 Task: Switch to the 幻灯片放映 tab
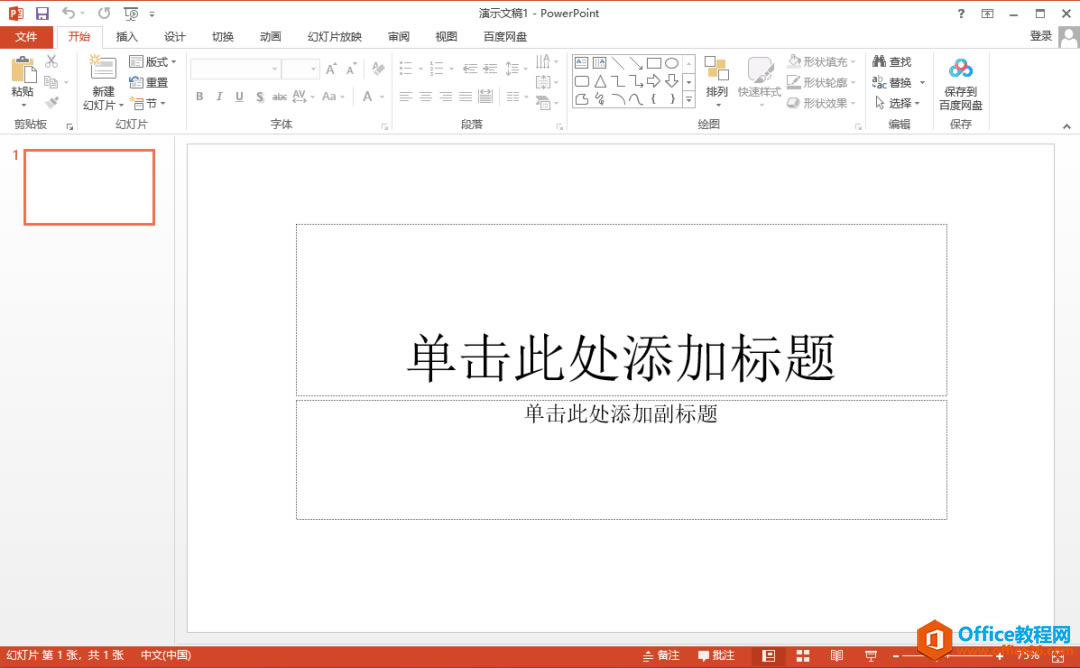point(335,37)
